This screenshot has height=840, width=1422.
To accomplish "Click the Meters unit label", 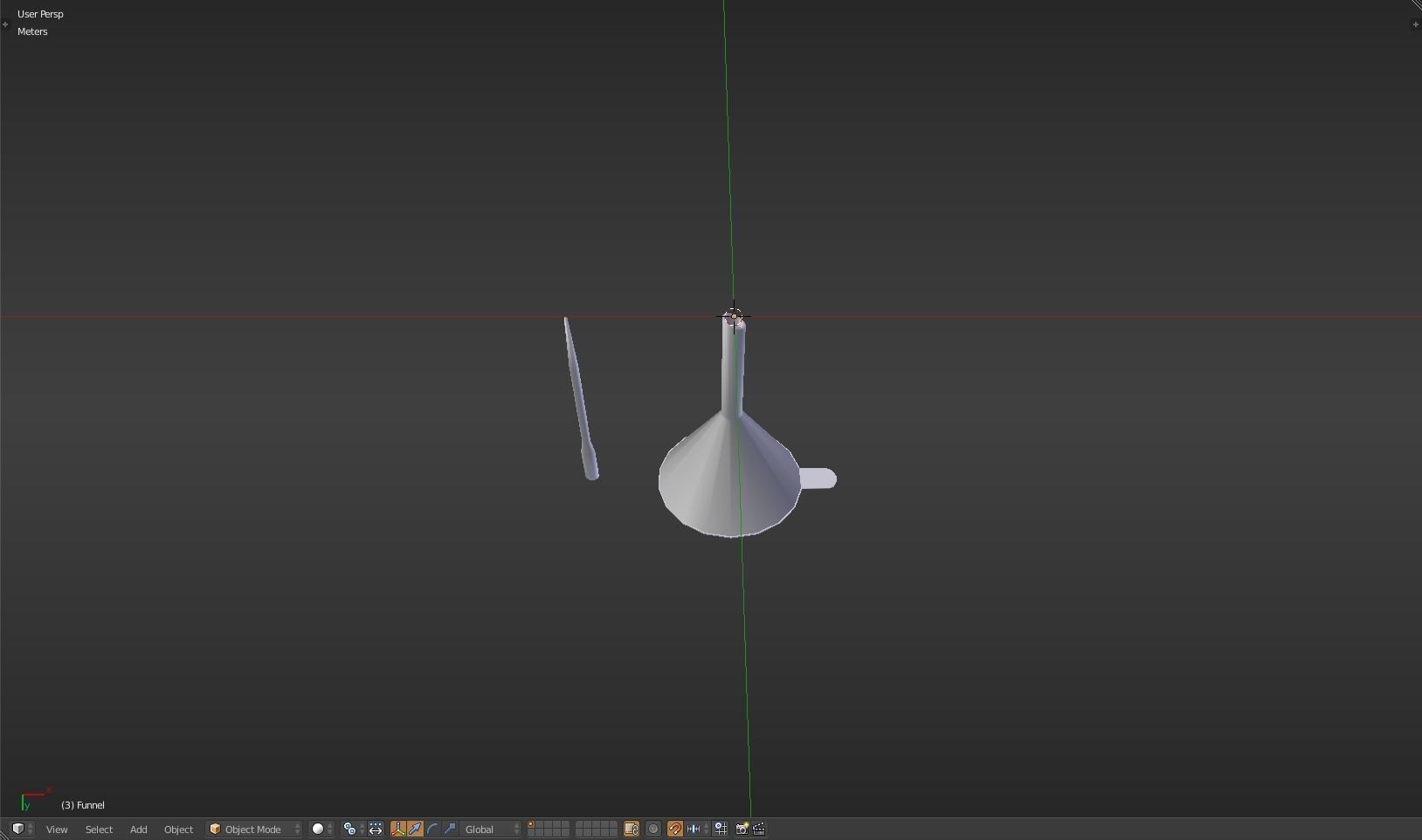I will click(x=32, y=31).
